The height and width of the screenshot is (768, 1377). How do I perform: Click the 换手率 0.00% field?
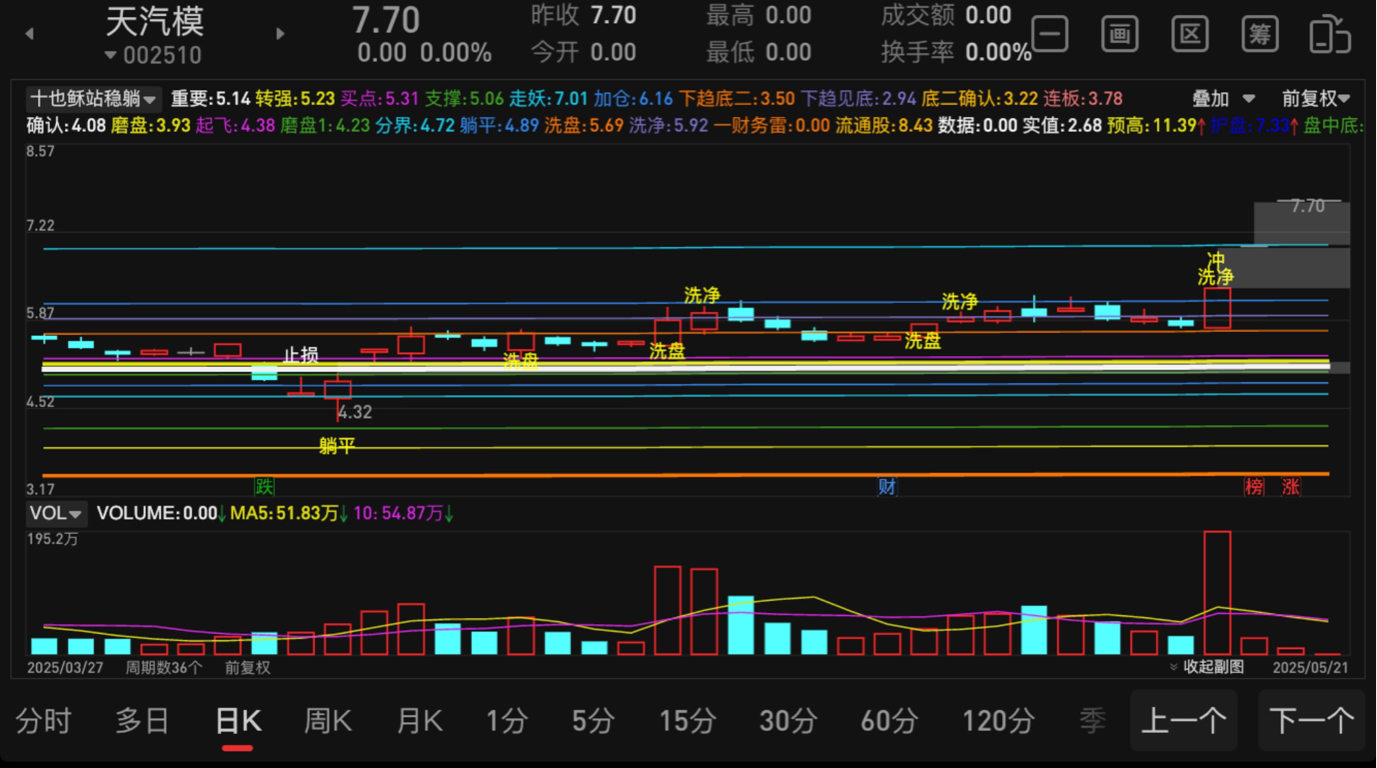tap(956, 51)
